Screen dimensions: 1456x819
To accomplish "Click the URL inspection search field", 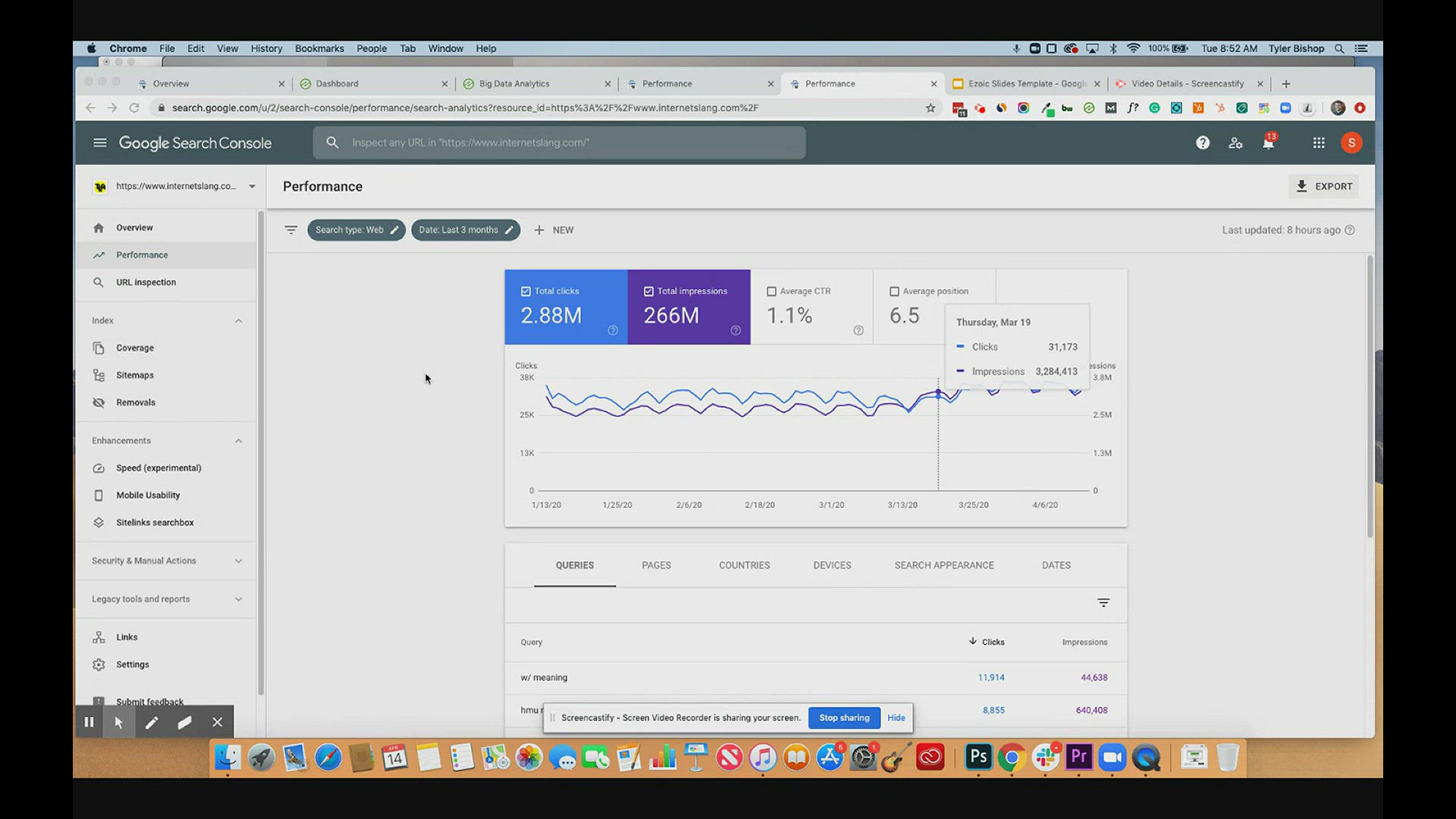I will [560, 143].
